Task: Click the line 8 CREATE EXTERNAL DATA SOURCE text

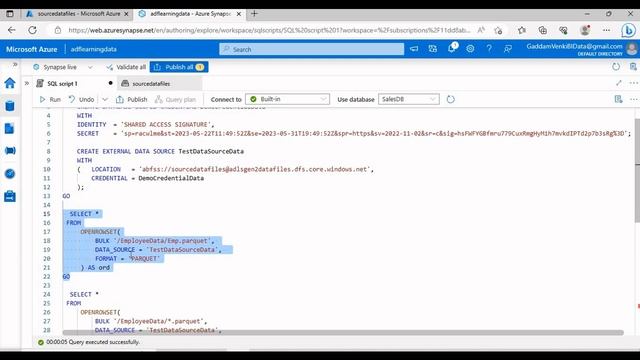Action: pyautogui.click(x=160, y=151)
